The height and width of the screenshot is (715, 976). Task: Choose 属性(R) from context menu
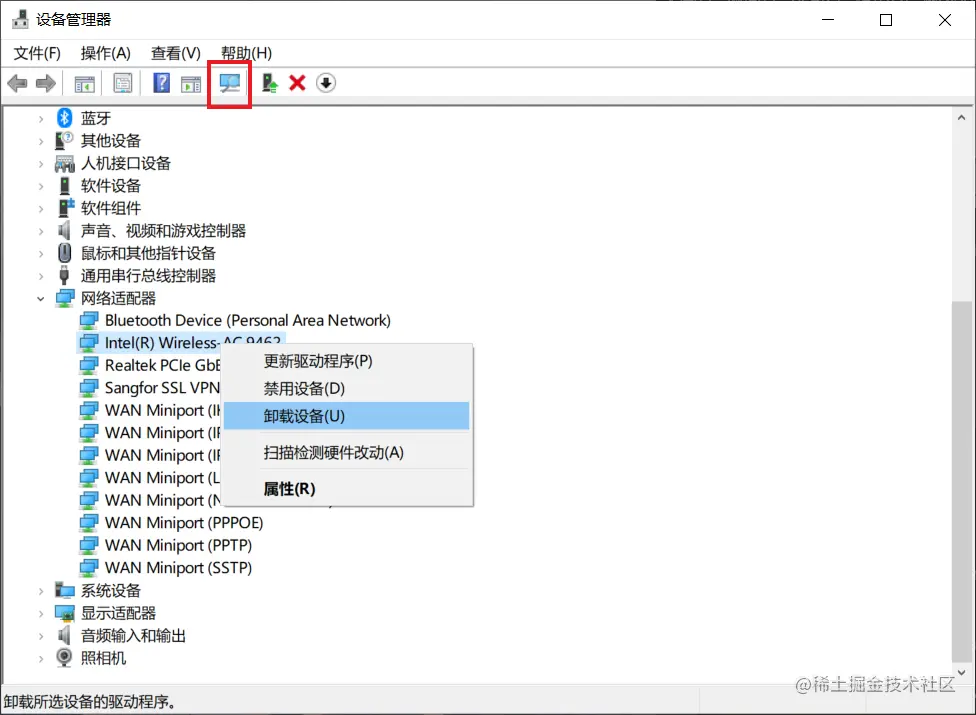346,488
